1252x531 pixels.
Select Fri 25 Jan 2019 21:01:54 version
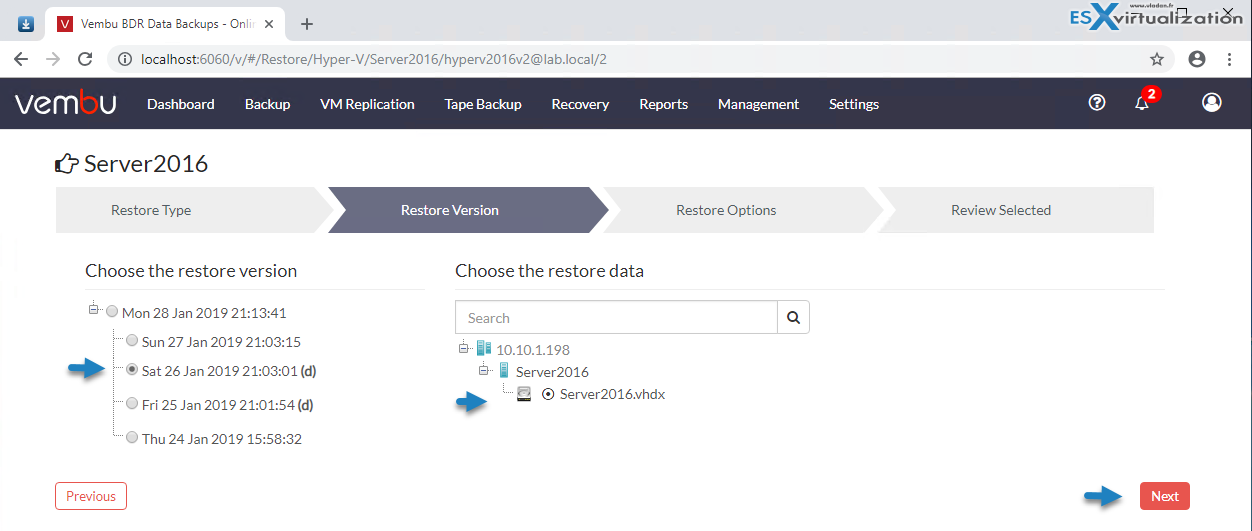132,404
